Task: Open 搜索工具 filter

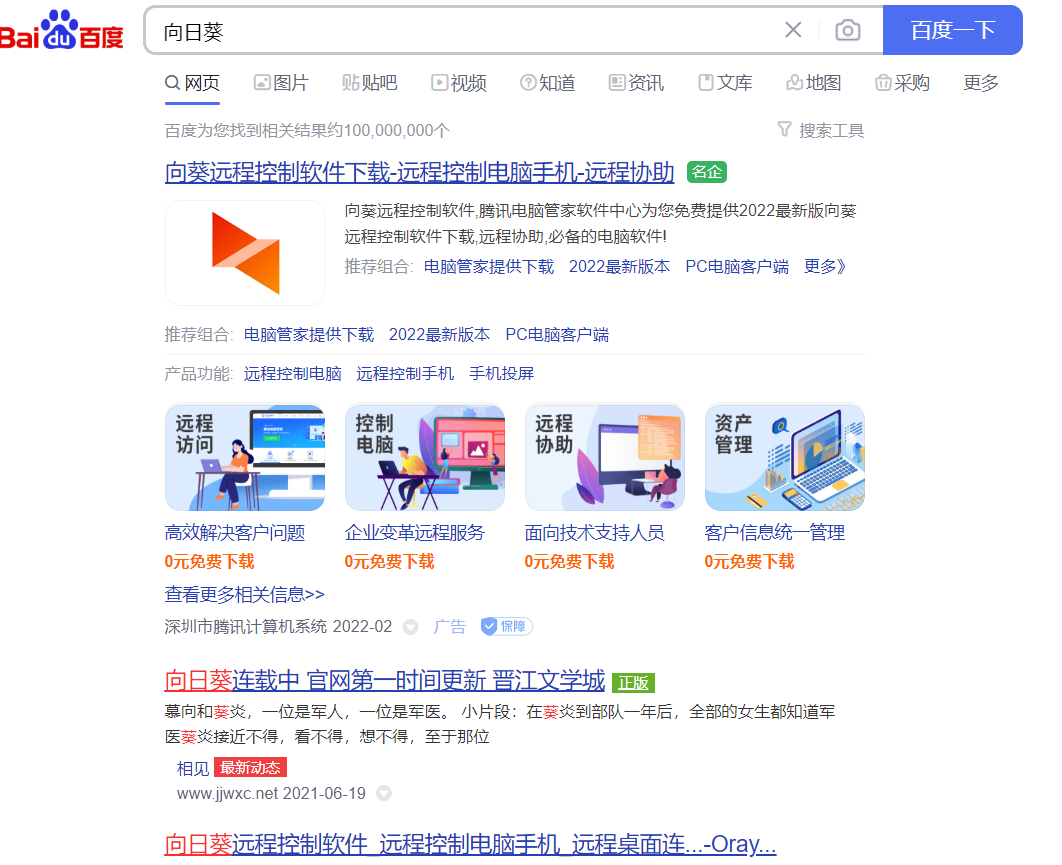Action: pyautogui.click(x=821, y=130)
